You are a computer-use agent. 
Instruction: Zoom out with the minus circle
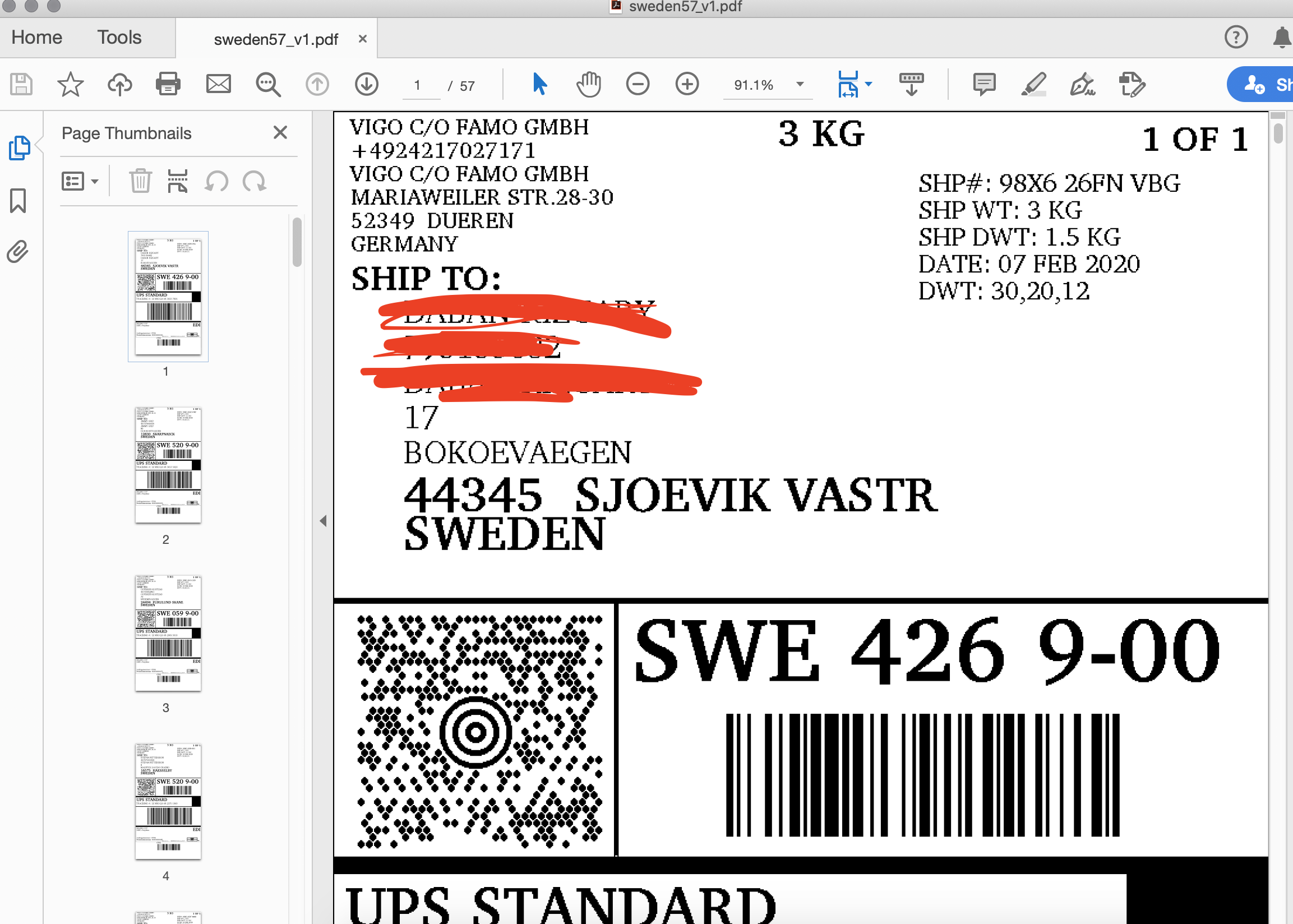[638, 84]
